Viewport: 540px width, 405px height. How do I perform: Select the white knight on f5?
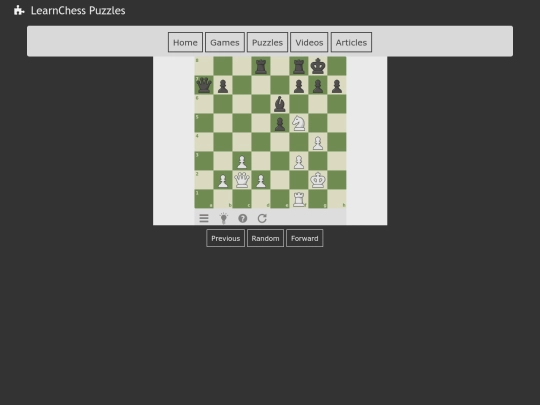click(299, 123)
